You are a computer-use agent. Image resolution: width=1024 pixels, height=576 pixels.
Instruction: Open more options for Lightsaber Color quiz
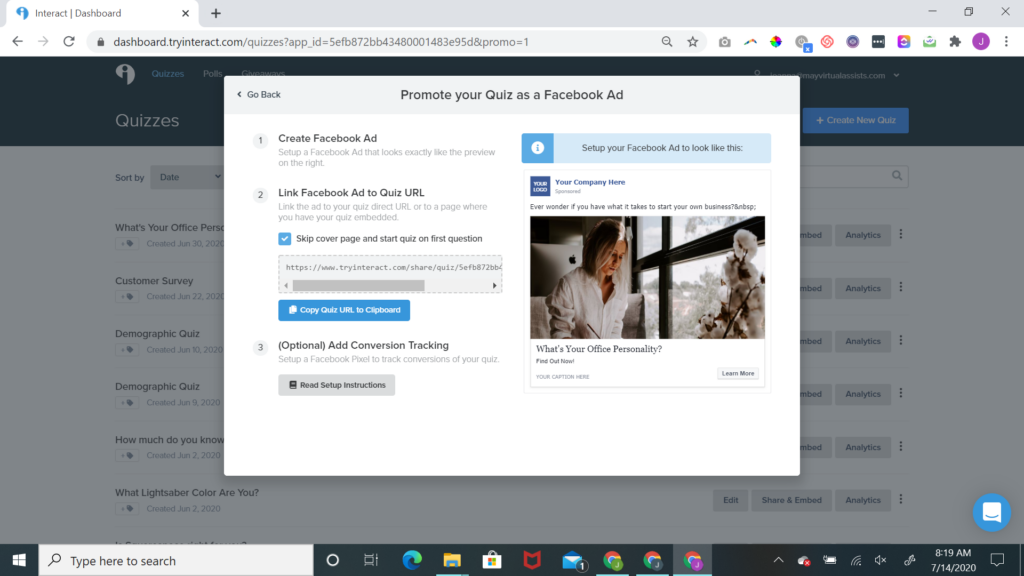[901, 499]
